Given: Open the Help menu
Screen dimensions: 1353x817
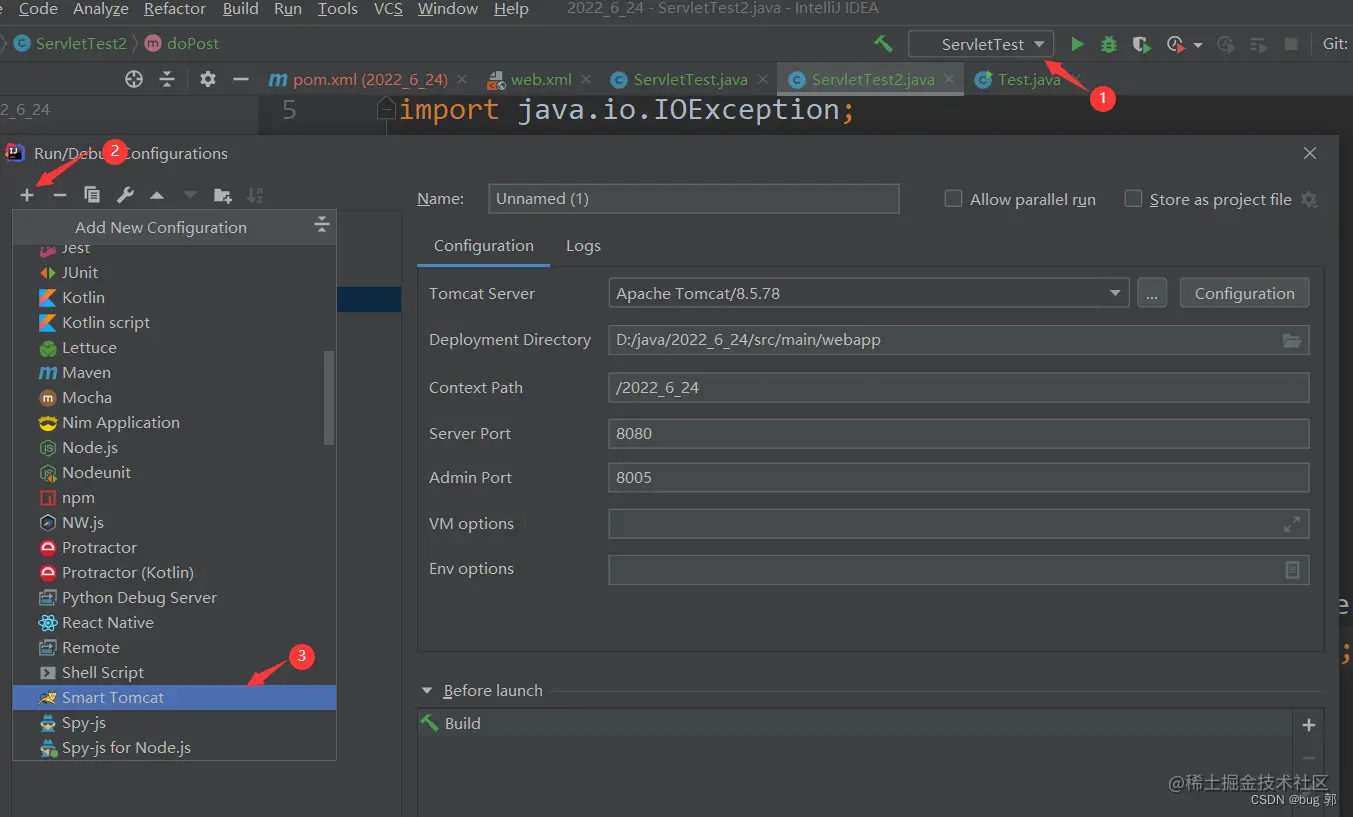Looking at the screenshot, I should [511, 9].
